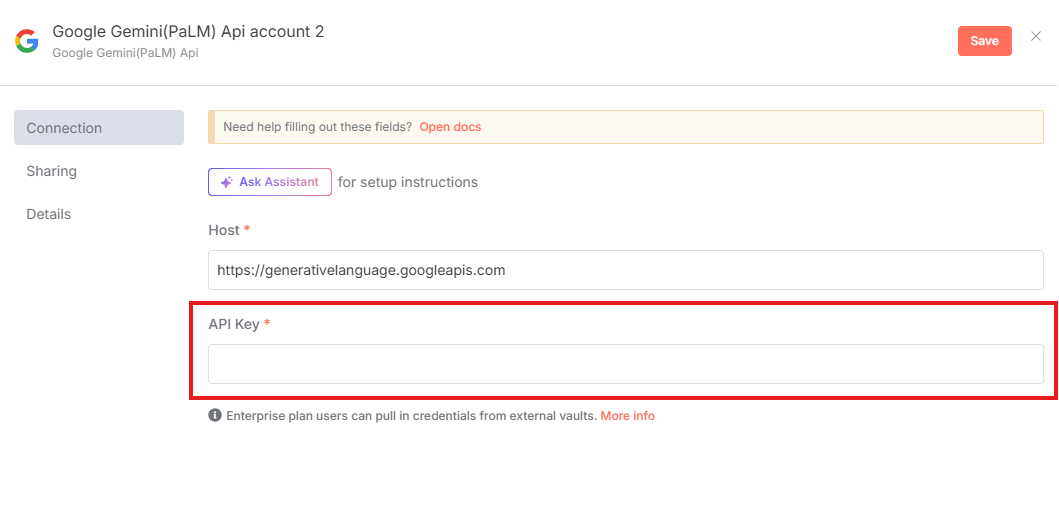Follow the More info link
This screenshot has width=1059, height=517.
click(627, 415)
